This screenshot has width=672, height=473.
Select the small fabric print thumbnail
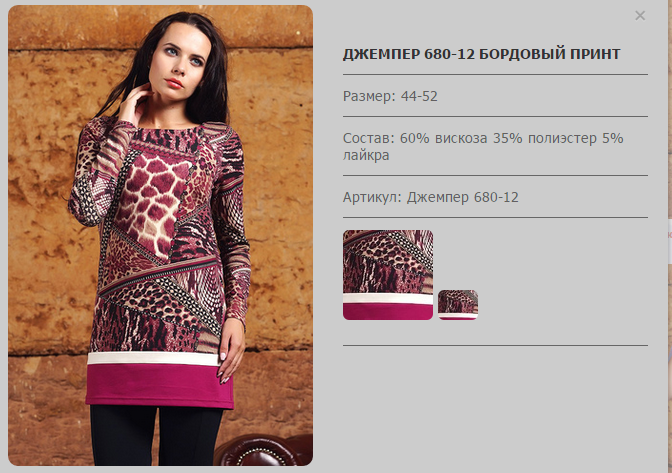458,305
